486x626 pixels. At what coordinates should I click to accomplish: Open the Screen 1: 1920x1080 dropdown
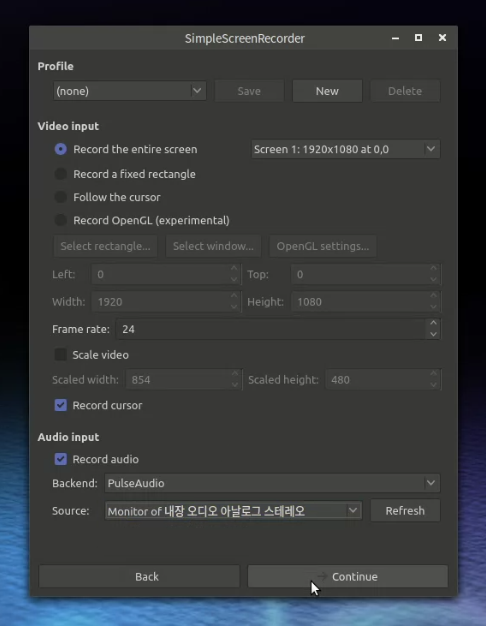pos(345,149)
